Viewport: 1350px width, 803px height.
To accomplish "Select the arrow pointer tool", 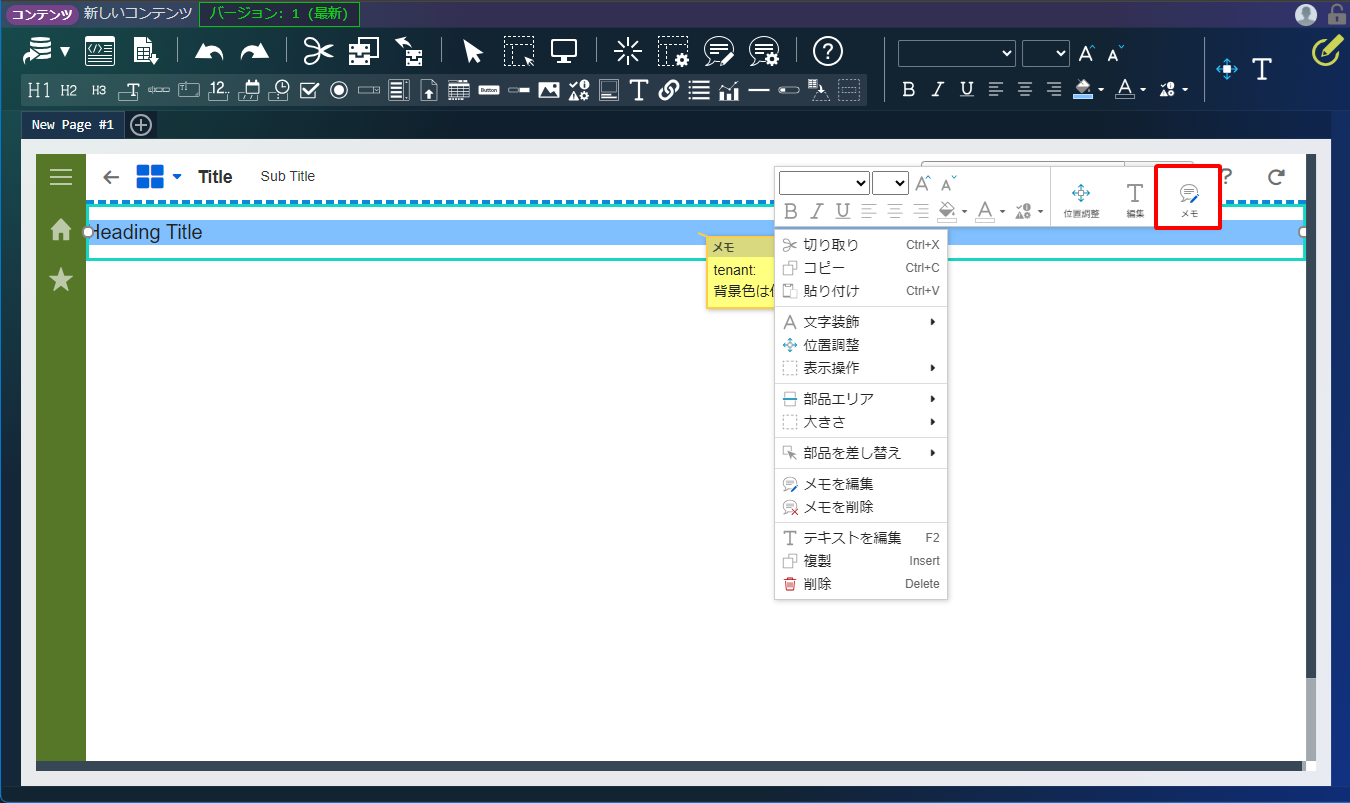I will [x=473, y=52].
